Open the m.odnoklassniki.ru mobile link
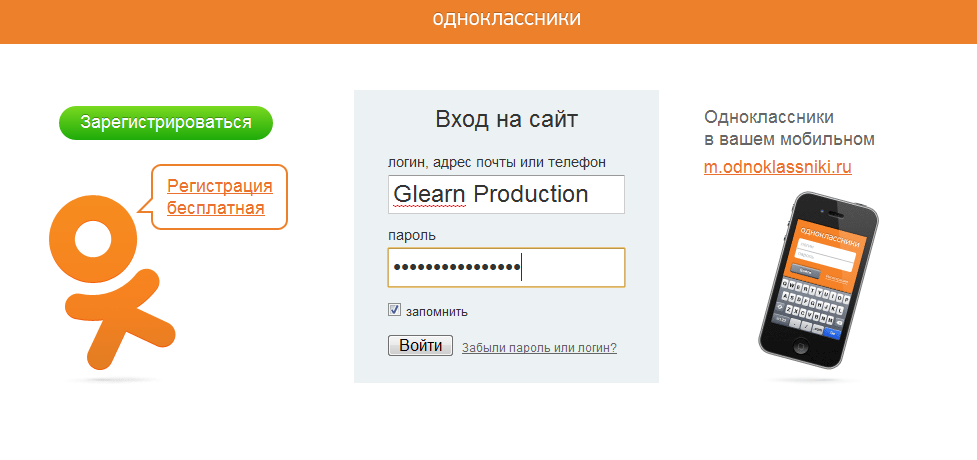The width and height of the screenshot is (977, 460). [x=778, y=167]
